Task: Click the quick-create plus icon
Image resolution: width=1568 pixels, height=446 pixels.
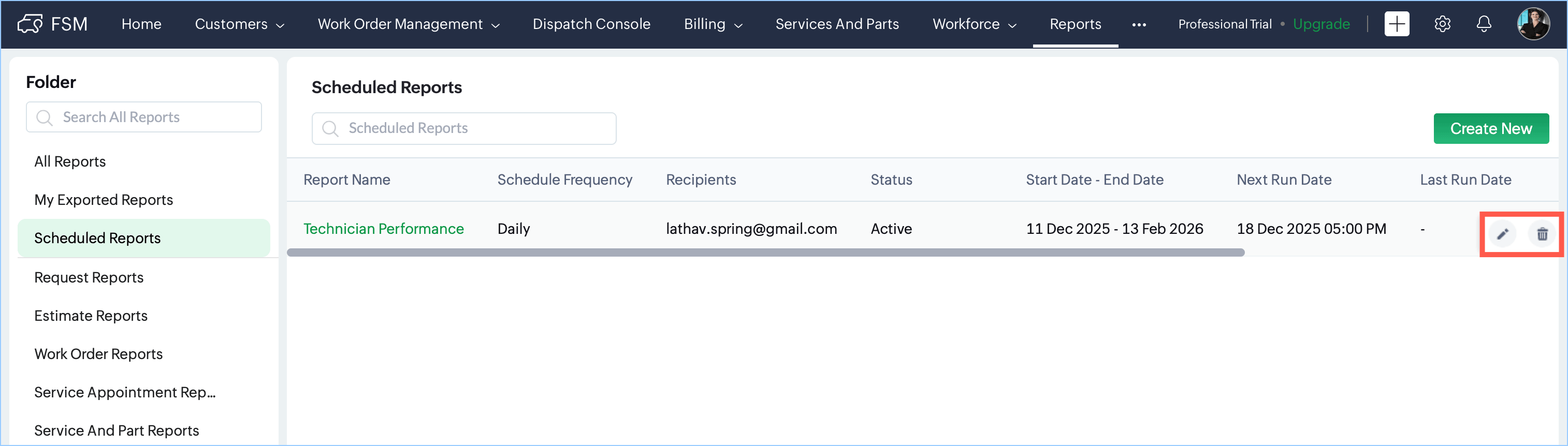Action: [1397, 24]
